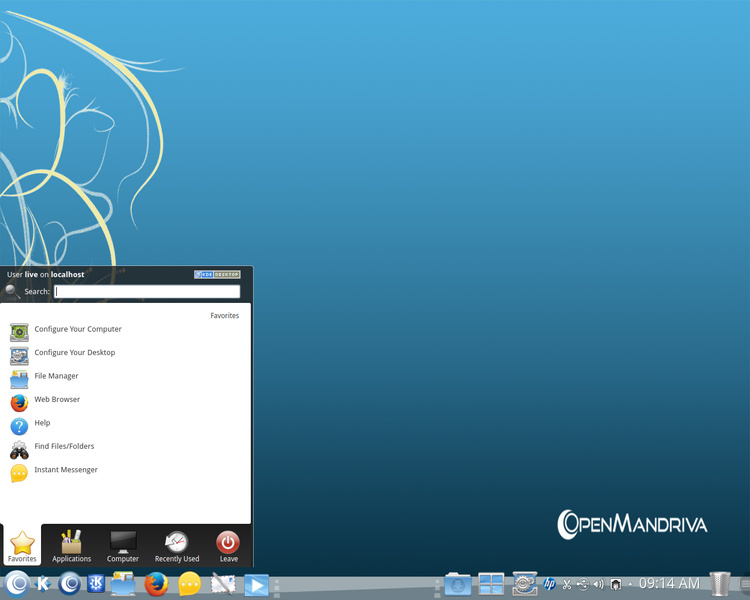Click the KDE Desktop badge in launcher header
The image size is (750, 600).
point(217,274)
